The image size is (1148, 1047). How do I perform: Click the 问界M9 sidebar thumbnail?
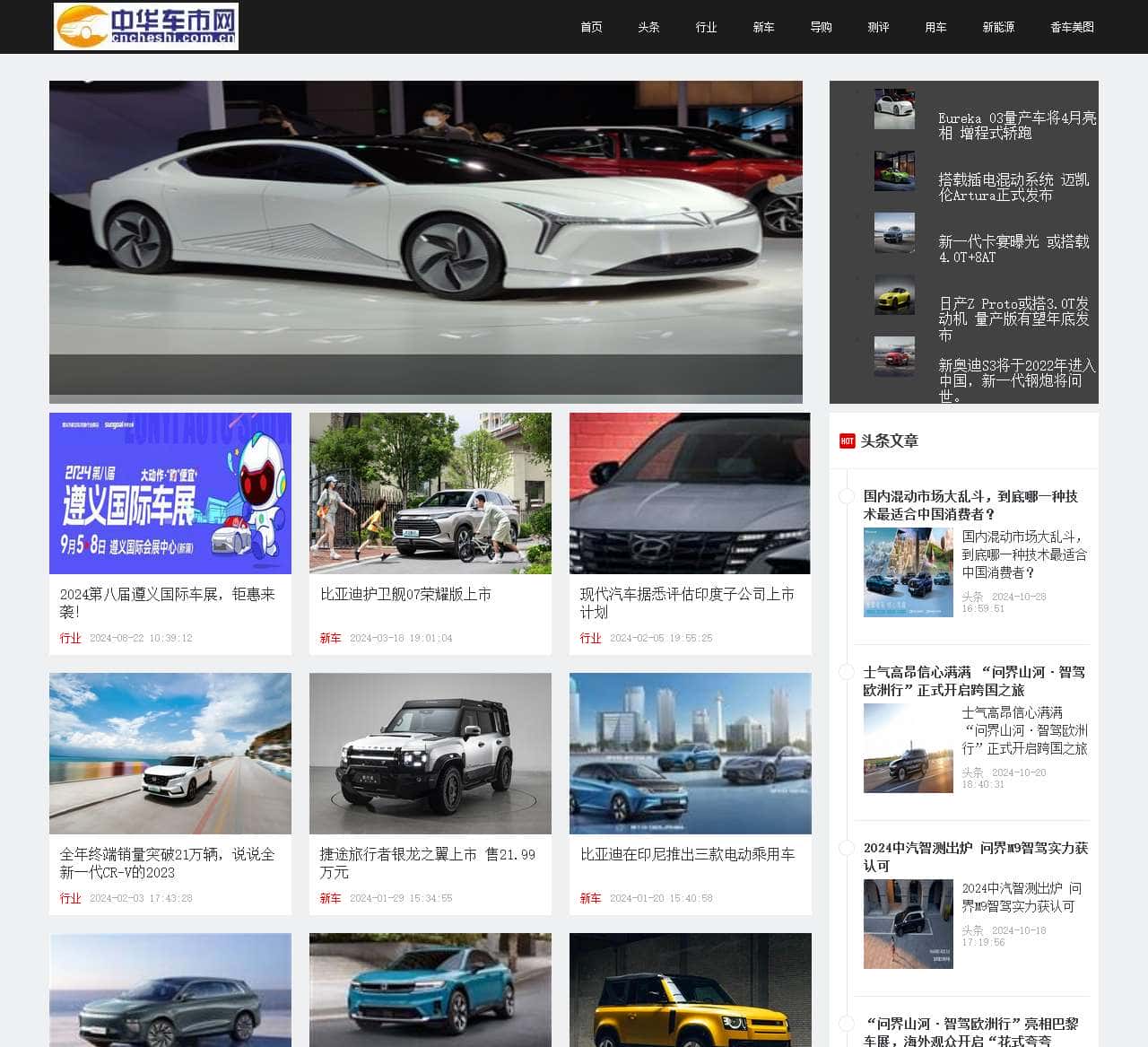[x=908, y=924]
